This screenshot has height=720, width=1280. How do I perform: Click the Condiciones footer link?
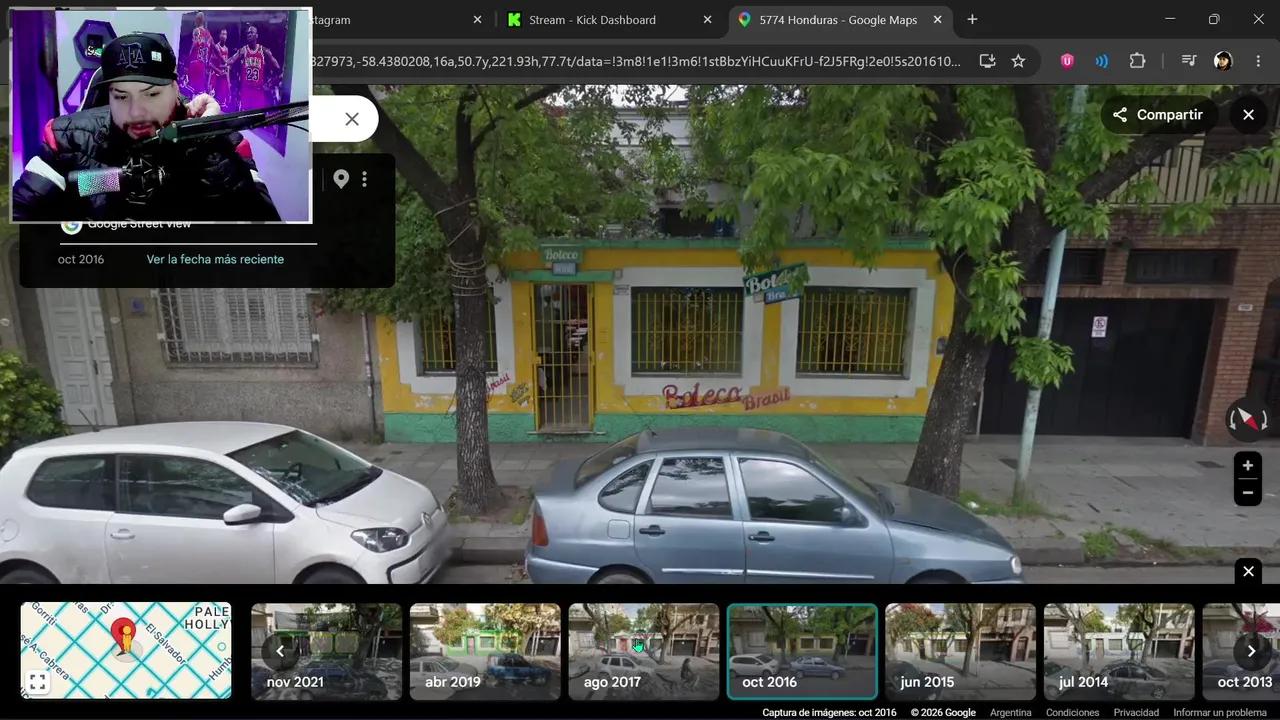point(1072,713)
